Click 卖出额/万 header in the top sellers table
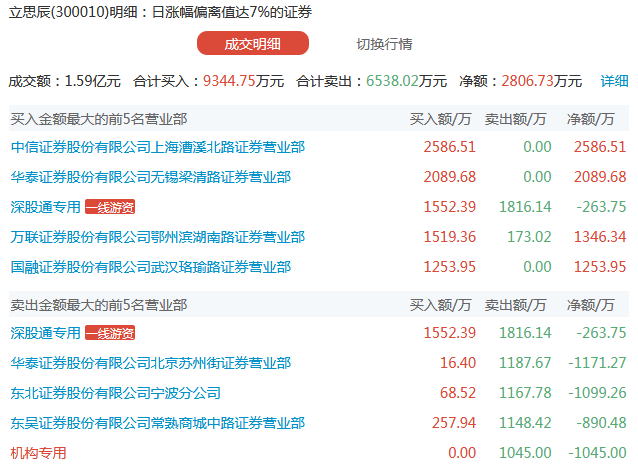The width and height of the screenshot is (638, 473). (x=516, y=305)
